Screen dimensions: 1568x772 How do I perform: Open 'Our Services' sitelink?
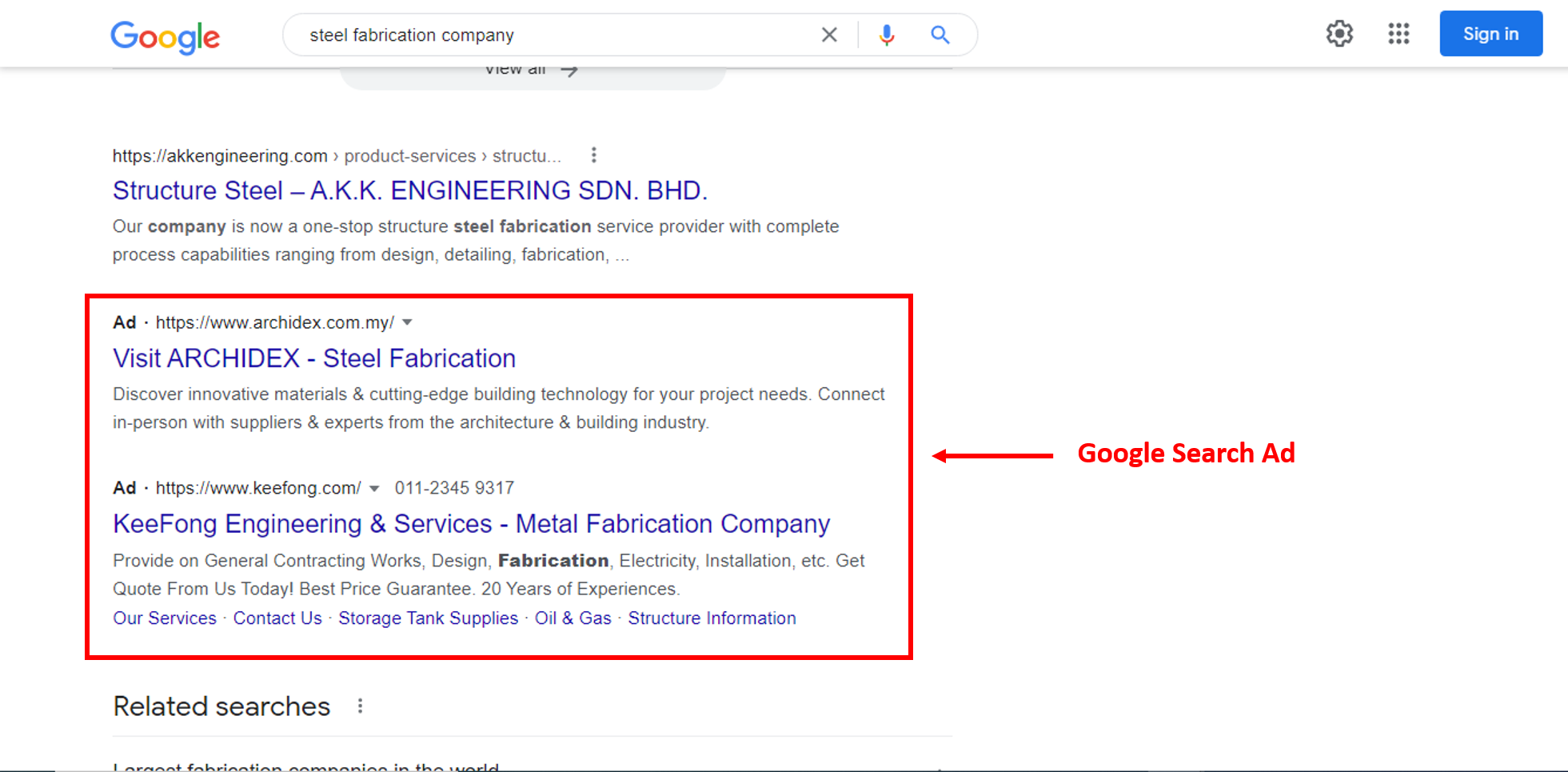point(165,618)
